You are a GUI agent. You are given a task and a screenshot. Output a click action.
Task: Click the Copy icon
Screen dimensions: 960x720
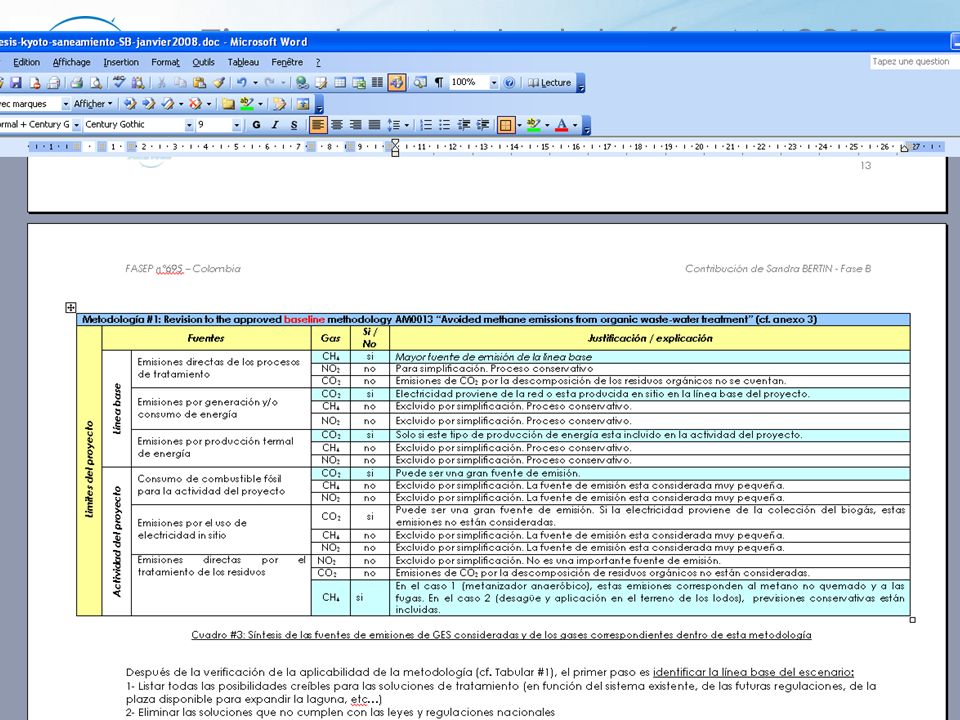pyautogui.click(x=180, y=83)
